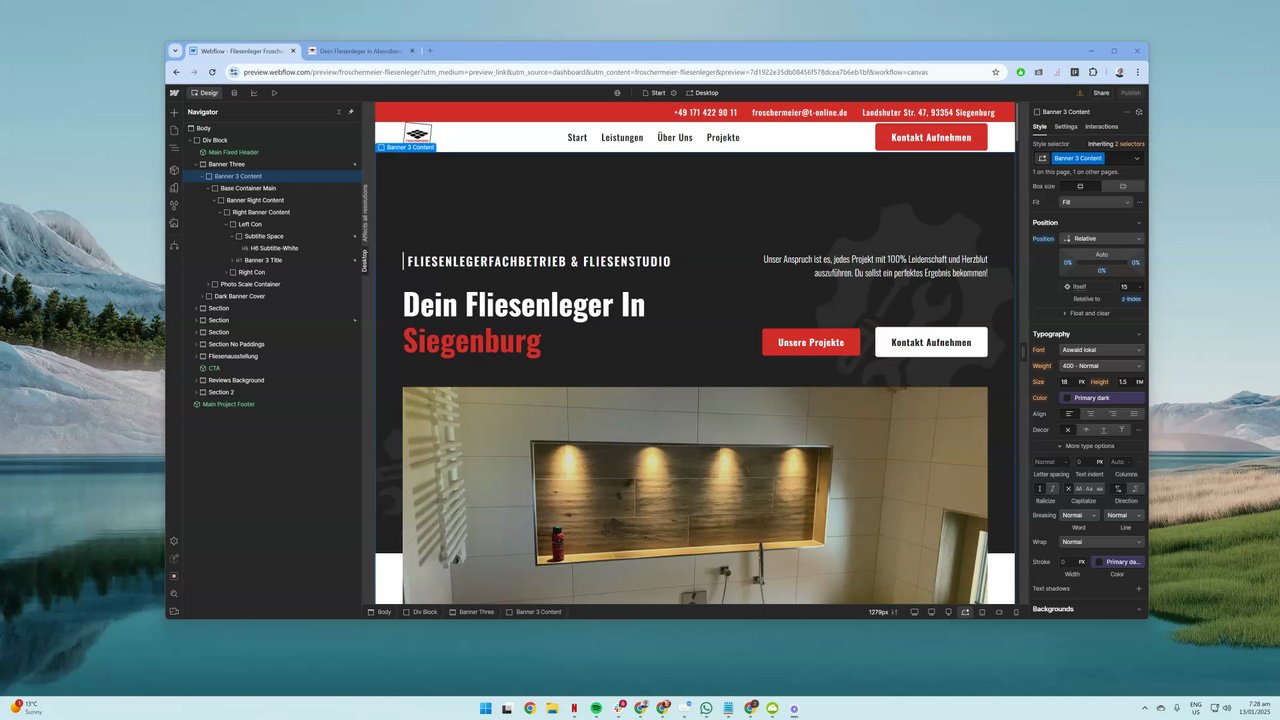Set text align justify
Viewport: 1280px width, 720px height.
[x=1134, y=414]
